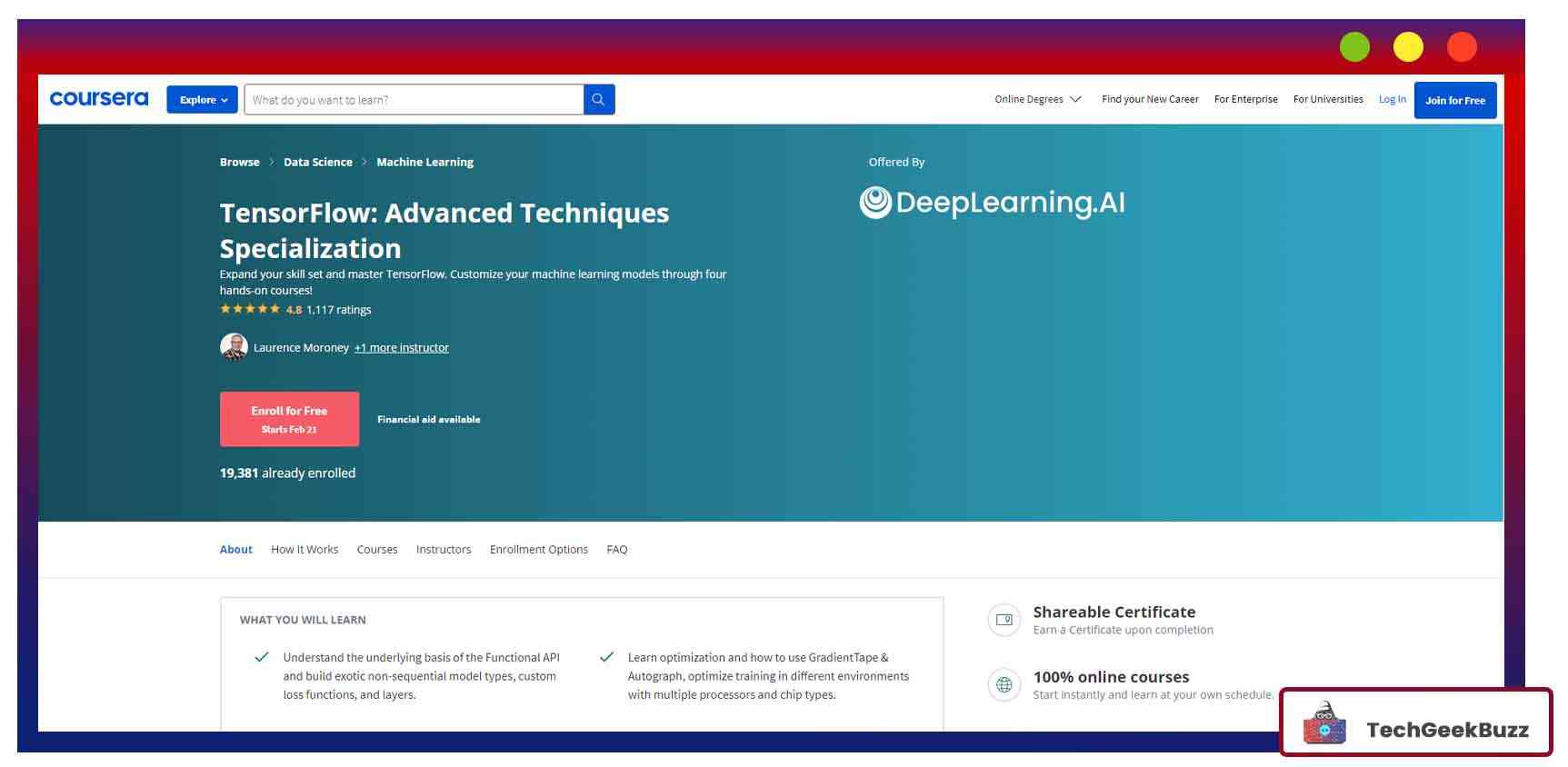Select the Enrollment Options tab
The width and height of the screenshot is (1568, 767).
[538, 550]
